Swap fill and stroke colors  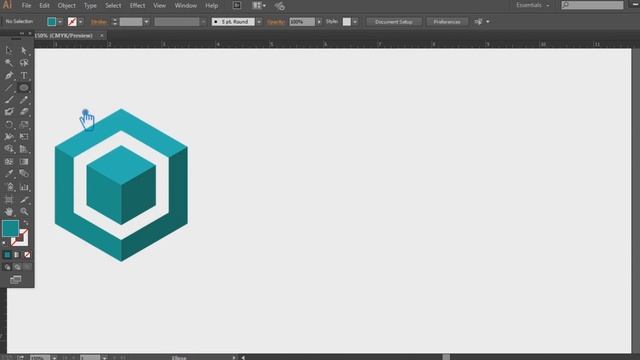pyautogui.click(x=26, y=223)
